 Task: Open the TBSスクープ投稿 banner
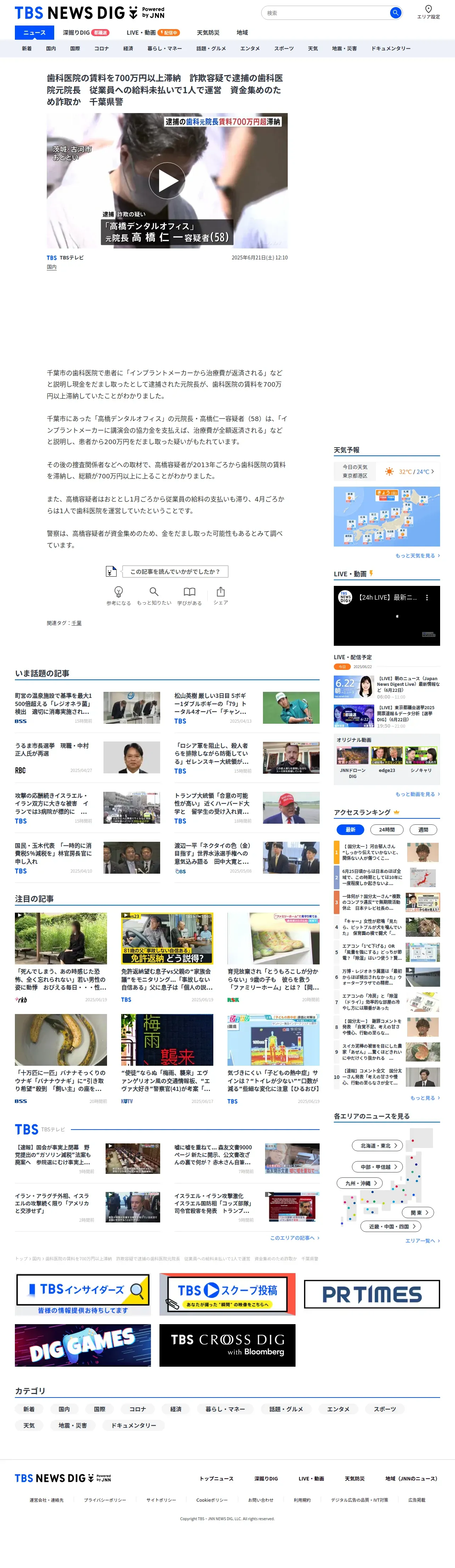[227, 1295]
